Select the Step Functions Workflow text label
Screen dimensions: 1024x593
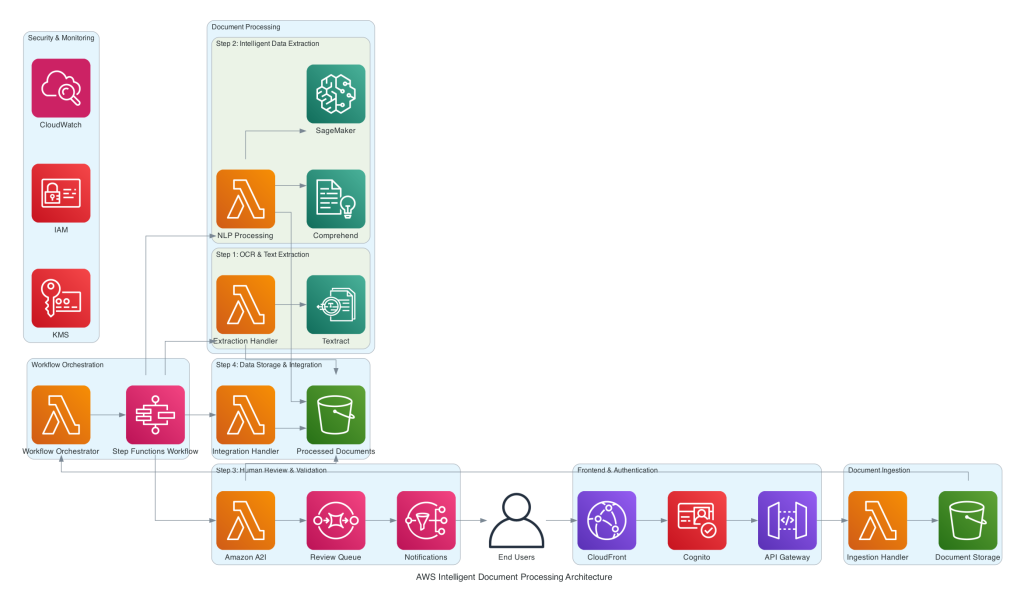[x=155, y=451]
